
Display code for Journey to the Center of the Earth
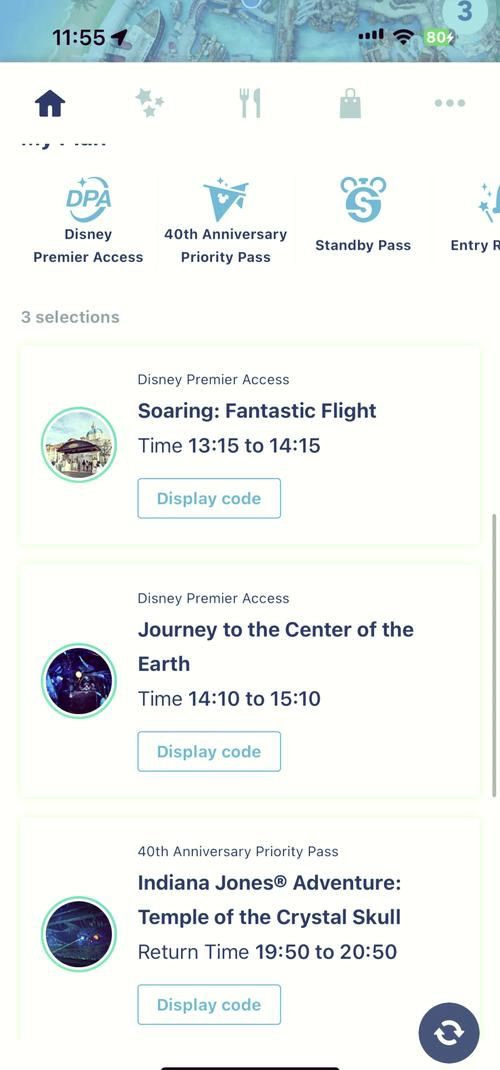tap(209, 751)
